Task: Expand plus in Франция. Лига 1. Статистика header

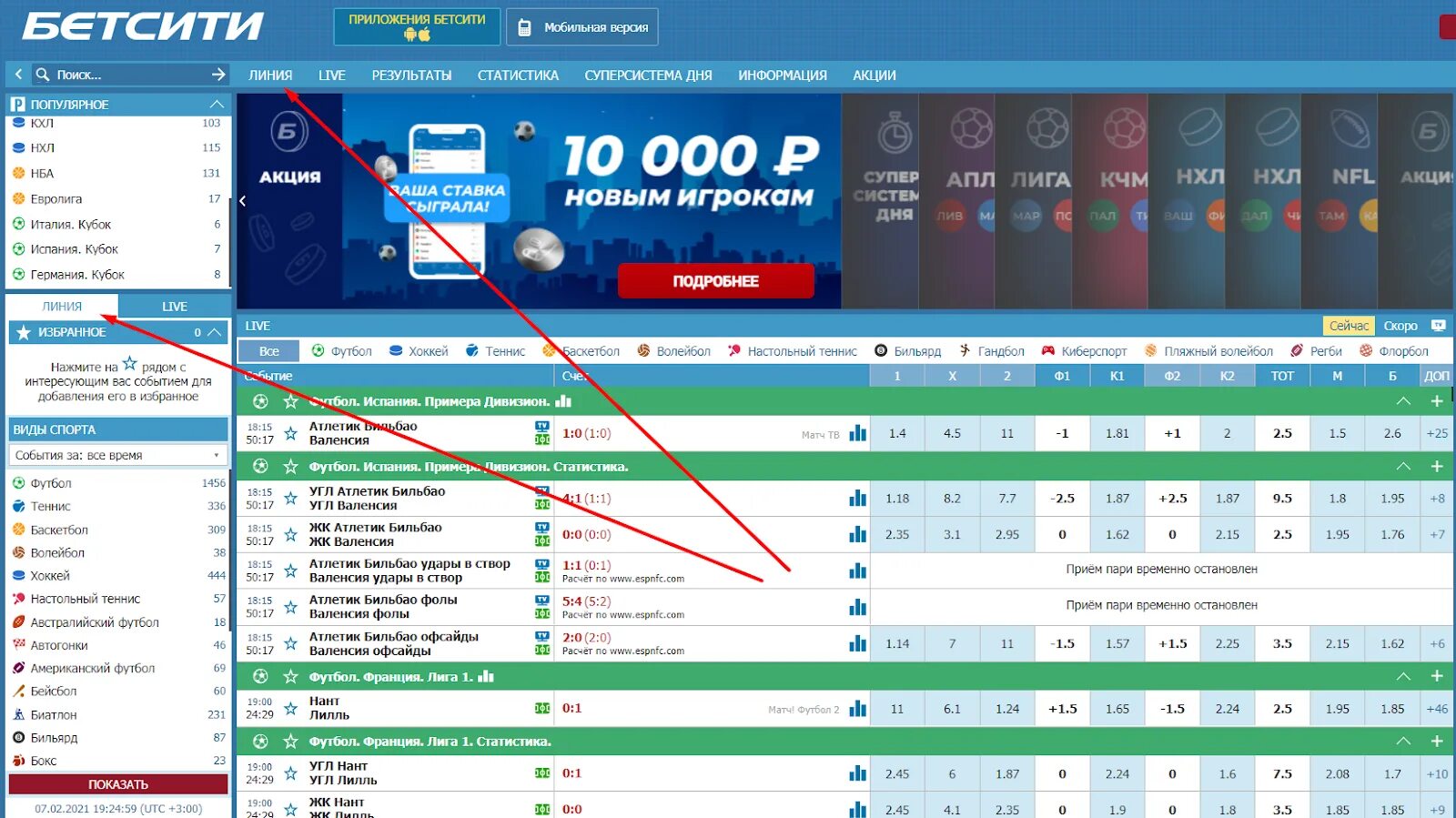Action: click(x=1437, y=741)
